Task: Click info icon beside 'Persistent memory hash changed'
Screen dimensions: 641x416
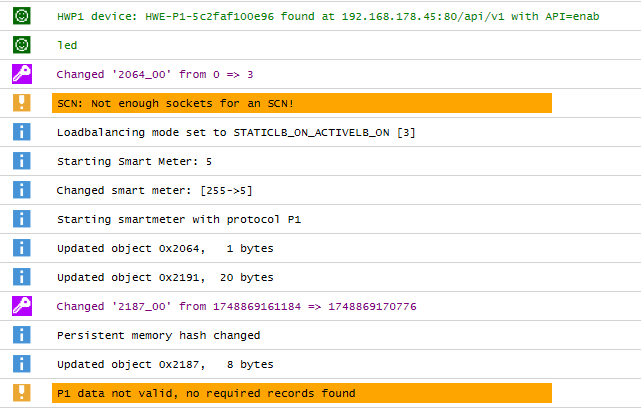Action: [22, 335]
